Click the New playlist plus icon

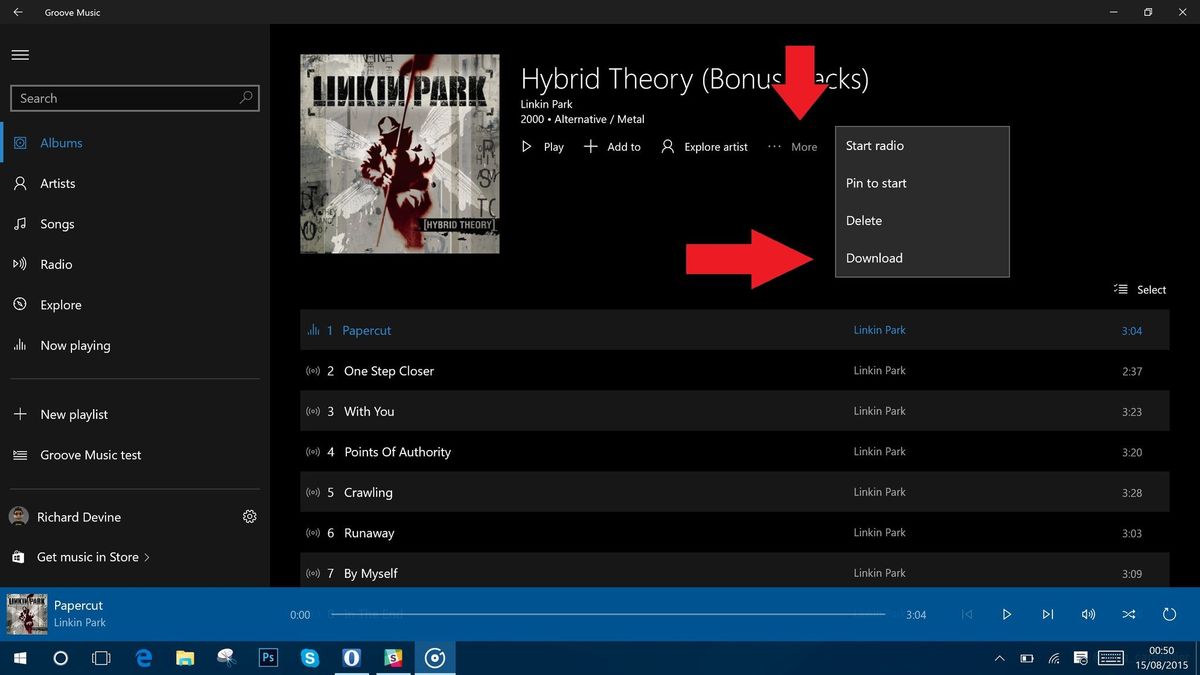(x=21, y=414)
